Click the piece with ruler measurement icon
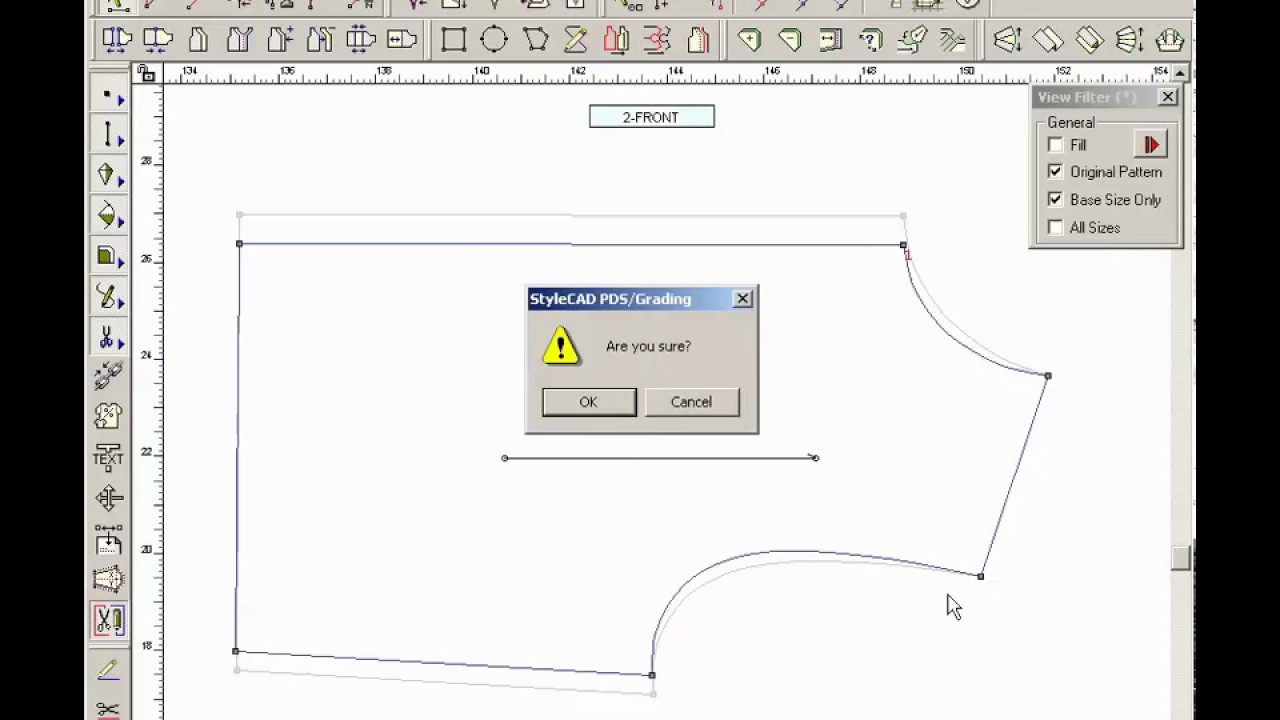 (x=830, y=40)
